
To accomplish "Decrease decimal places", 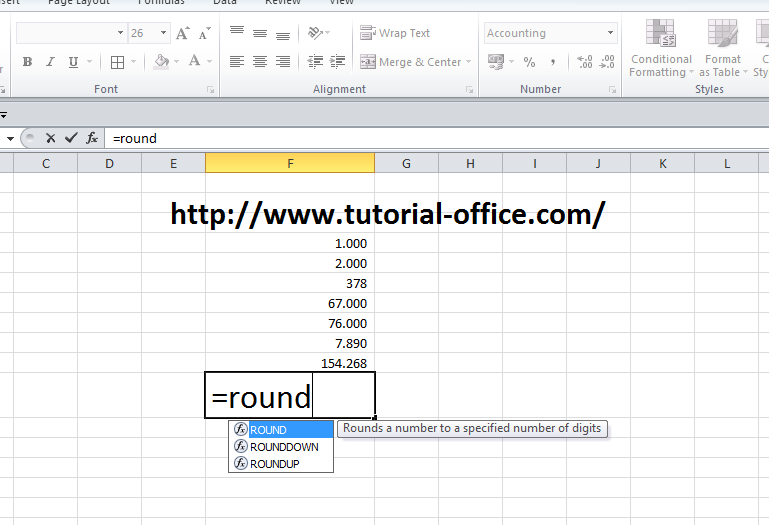I will (607, 62).
